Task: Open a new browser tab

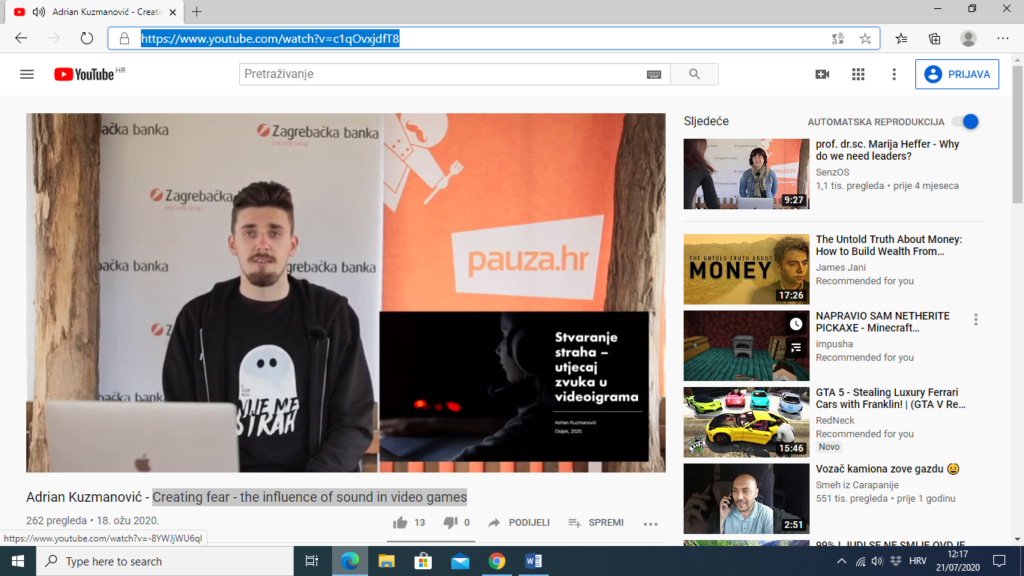Action: coord(197,12)
